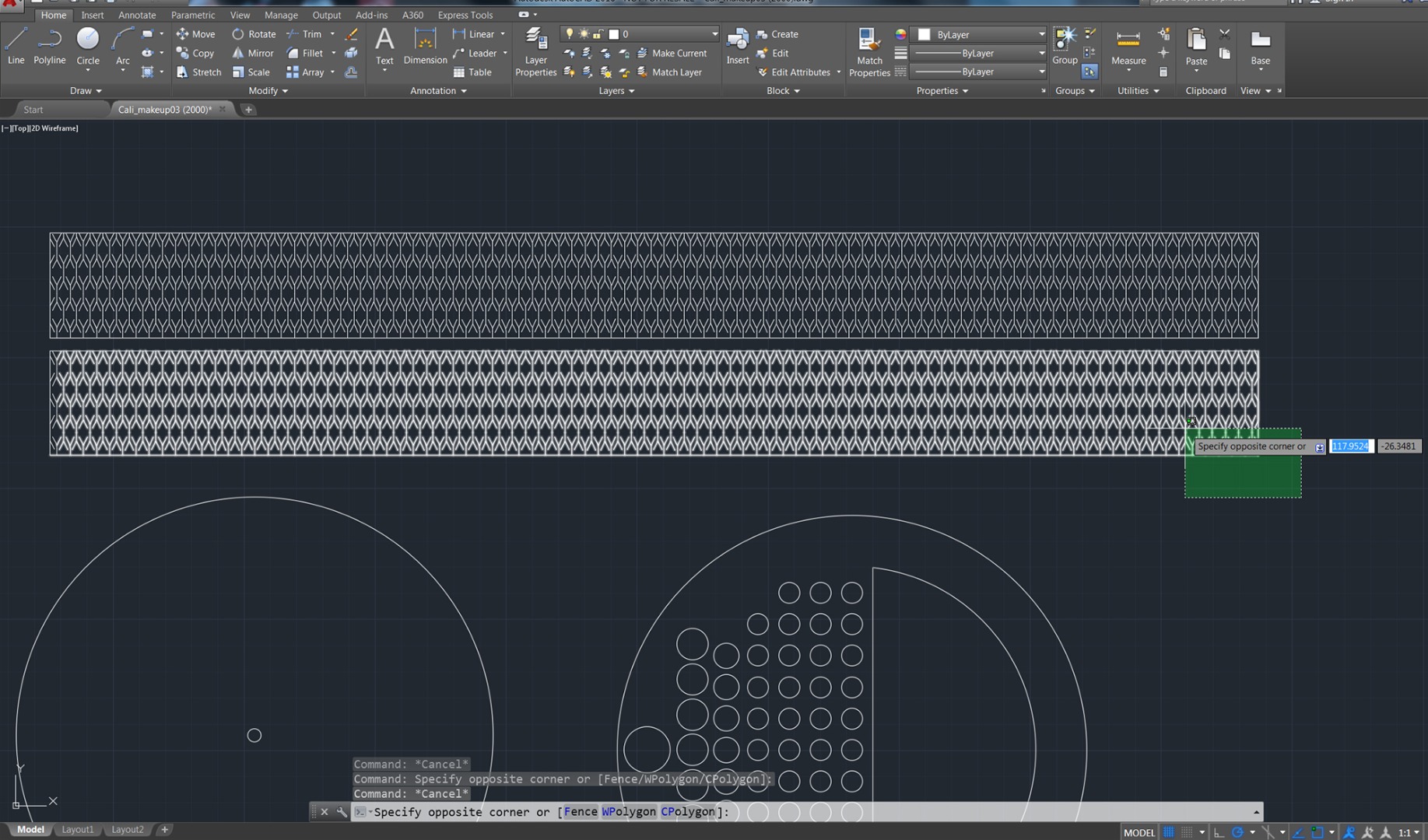Toggle object snap tracking in status bar

tap(1298, 832)
